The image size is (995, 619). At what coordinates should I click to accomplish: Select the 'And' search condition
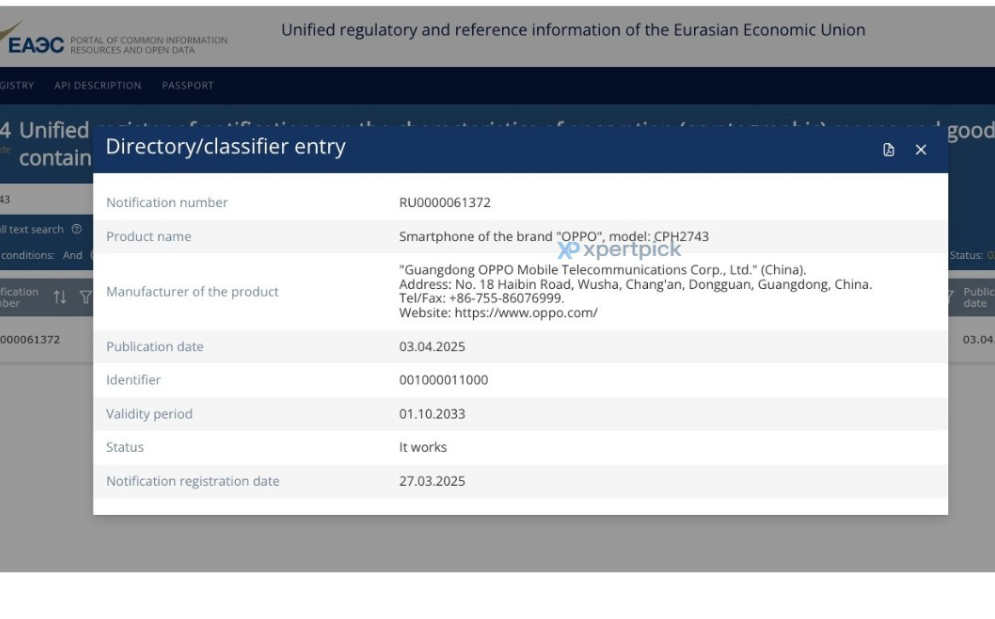tap(73, 255)
